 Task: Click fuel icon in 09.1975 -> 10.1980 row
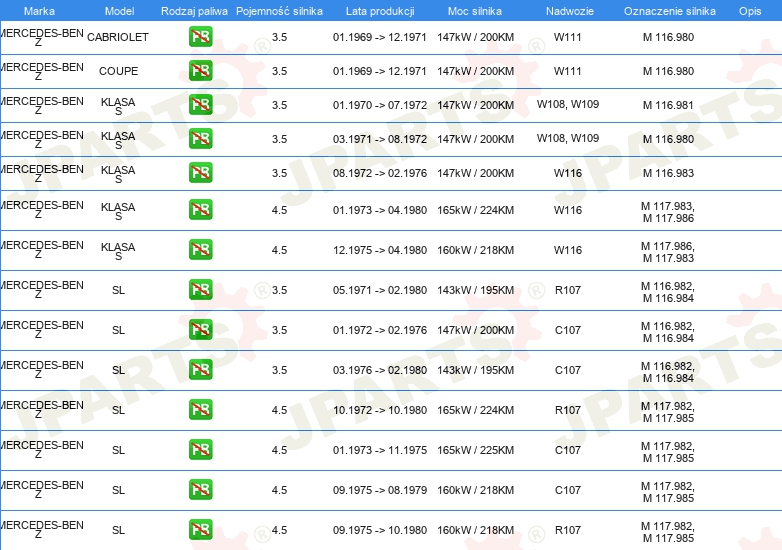[x=200, y=530]
